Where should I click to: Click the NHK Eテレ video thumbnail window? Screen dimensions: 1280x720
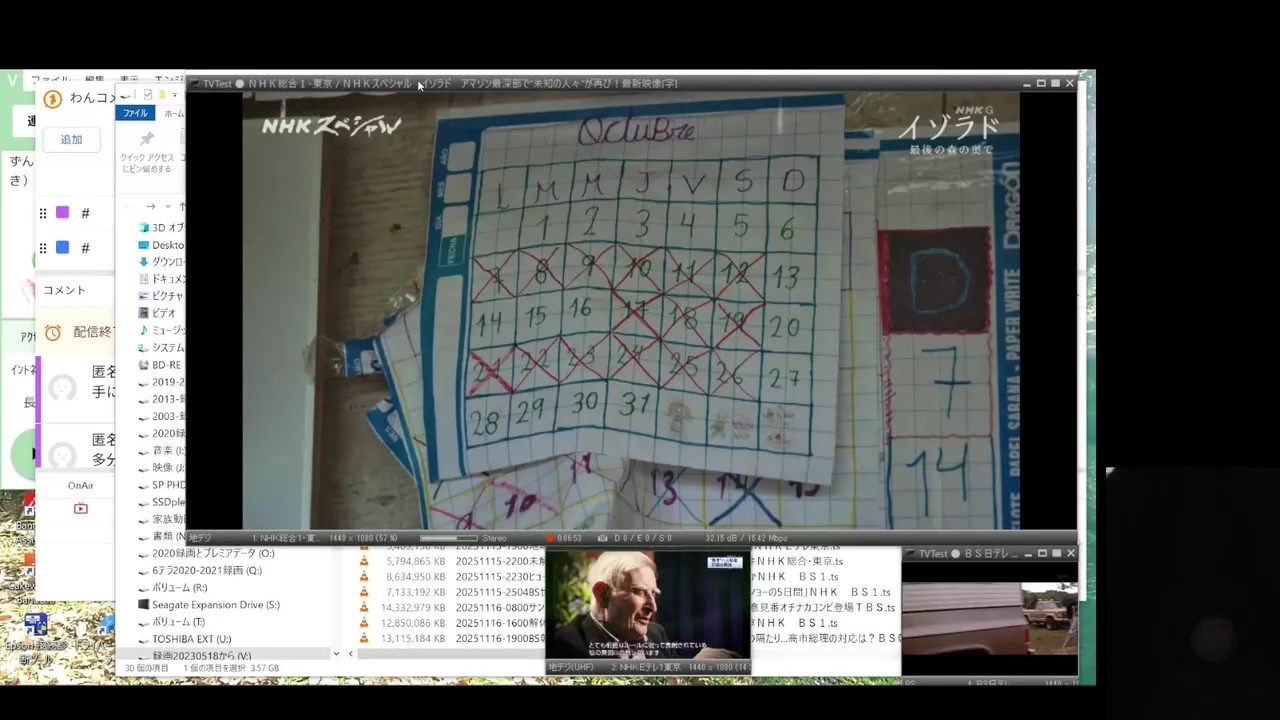(x=648, y=604)
